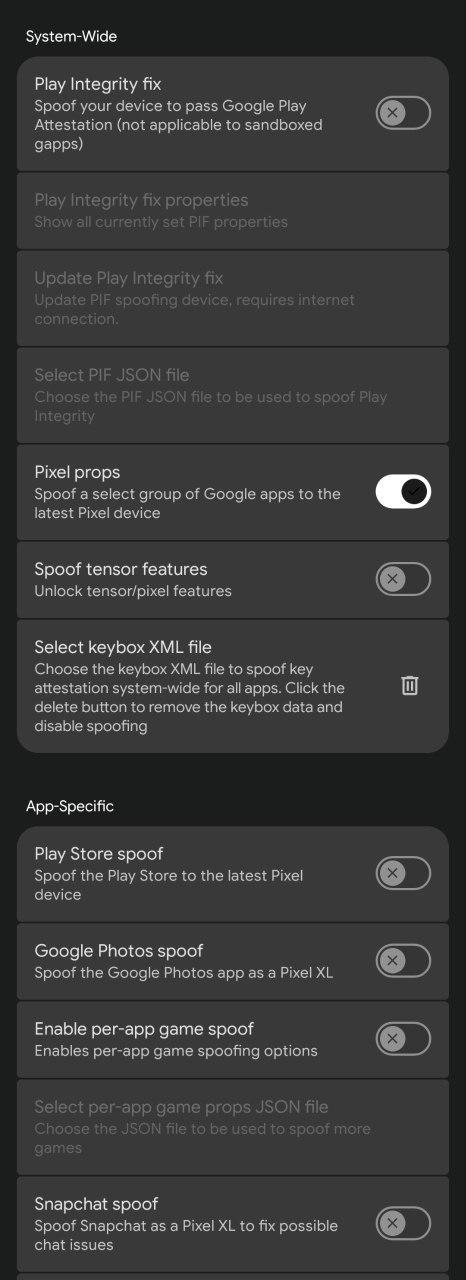Enable the Snapchat spoof toggle

click(x=403, y=1223)
